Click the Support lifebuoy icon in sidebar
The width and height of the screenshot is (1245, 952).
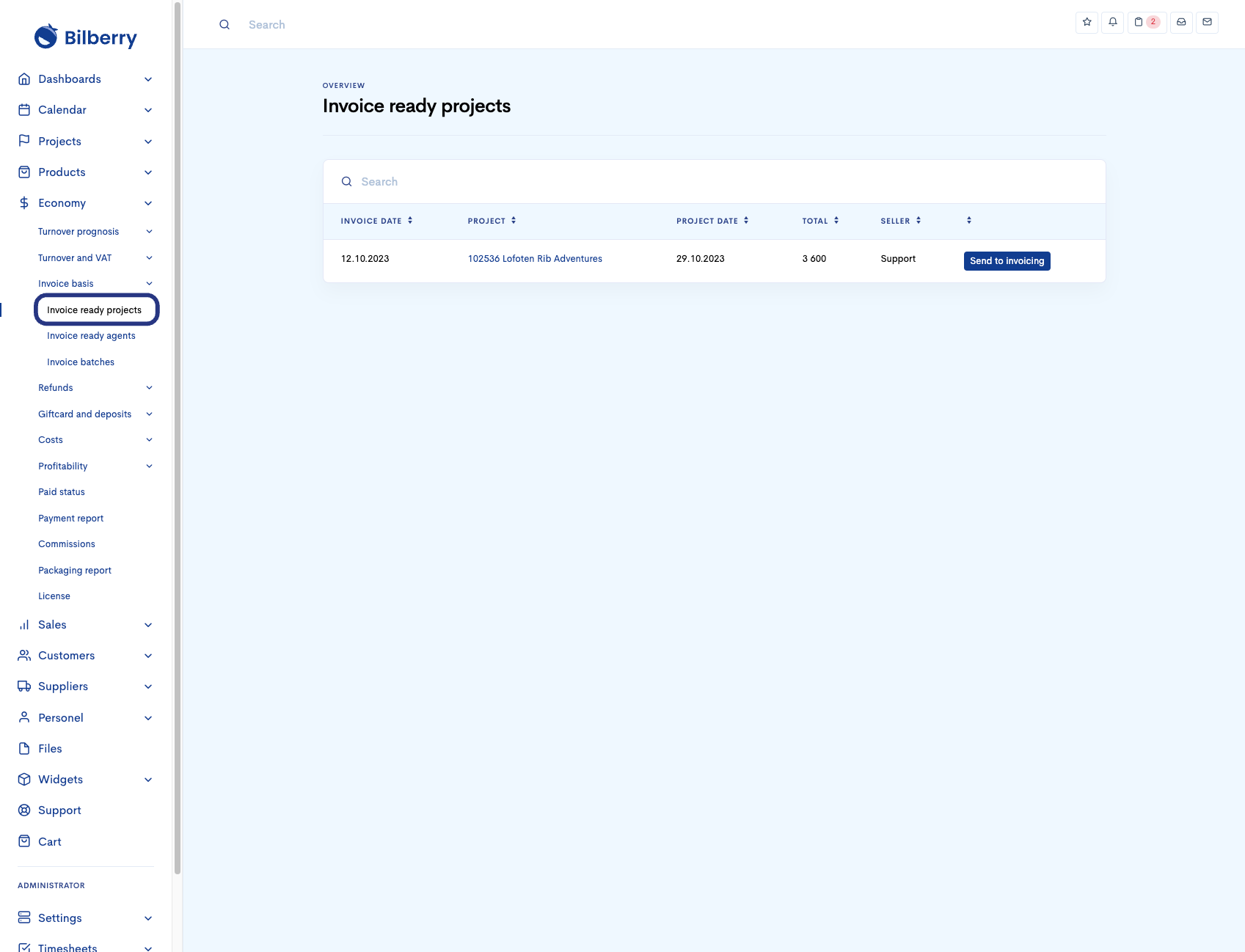click(x=24, y=810)
